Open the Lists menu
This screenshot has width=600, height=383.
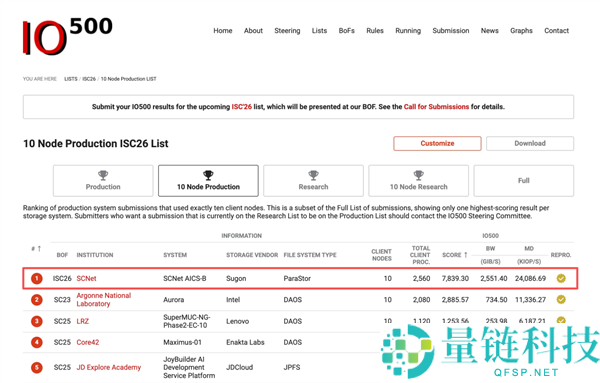click(x=319, y=31)
